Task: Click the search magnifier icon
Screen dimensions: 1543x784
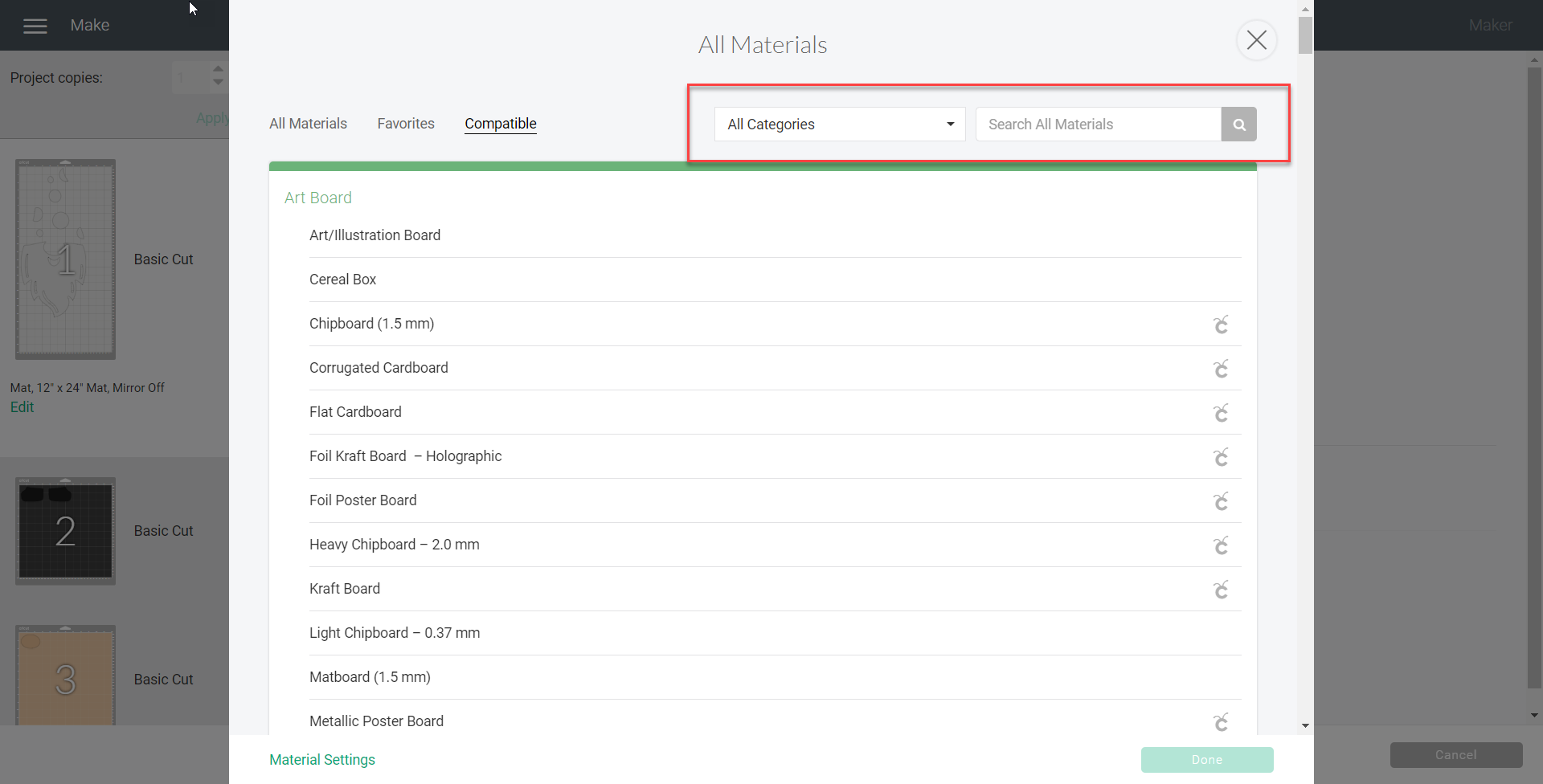Action: tap(1238, 124)
